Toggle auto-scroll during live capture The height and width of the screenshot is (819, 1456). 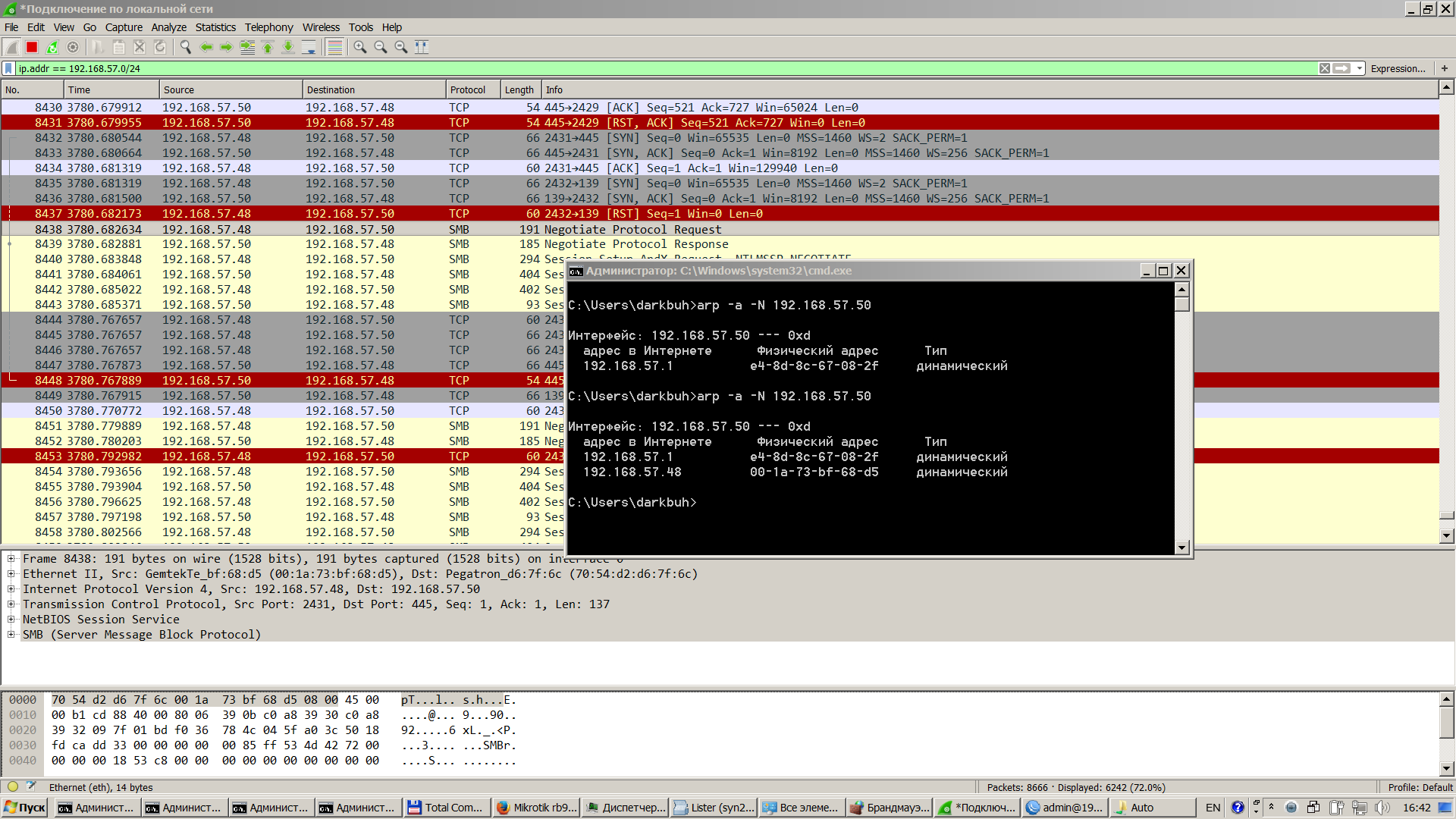(x=309, y=47)
